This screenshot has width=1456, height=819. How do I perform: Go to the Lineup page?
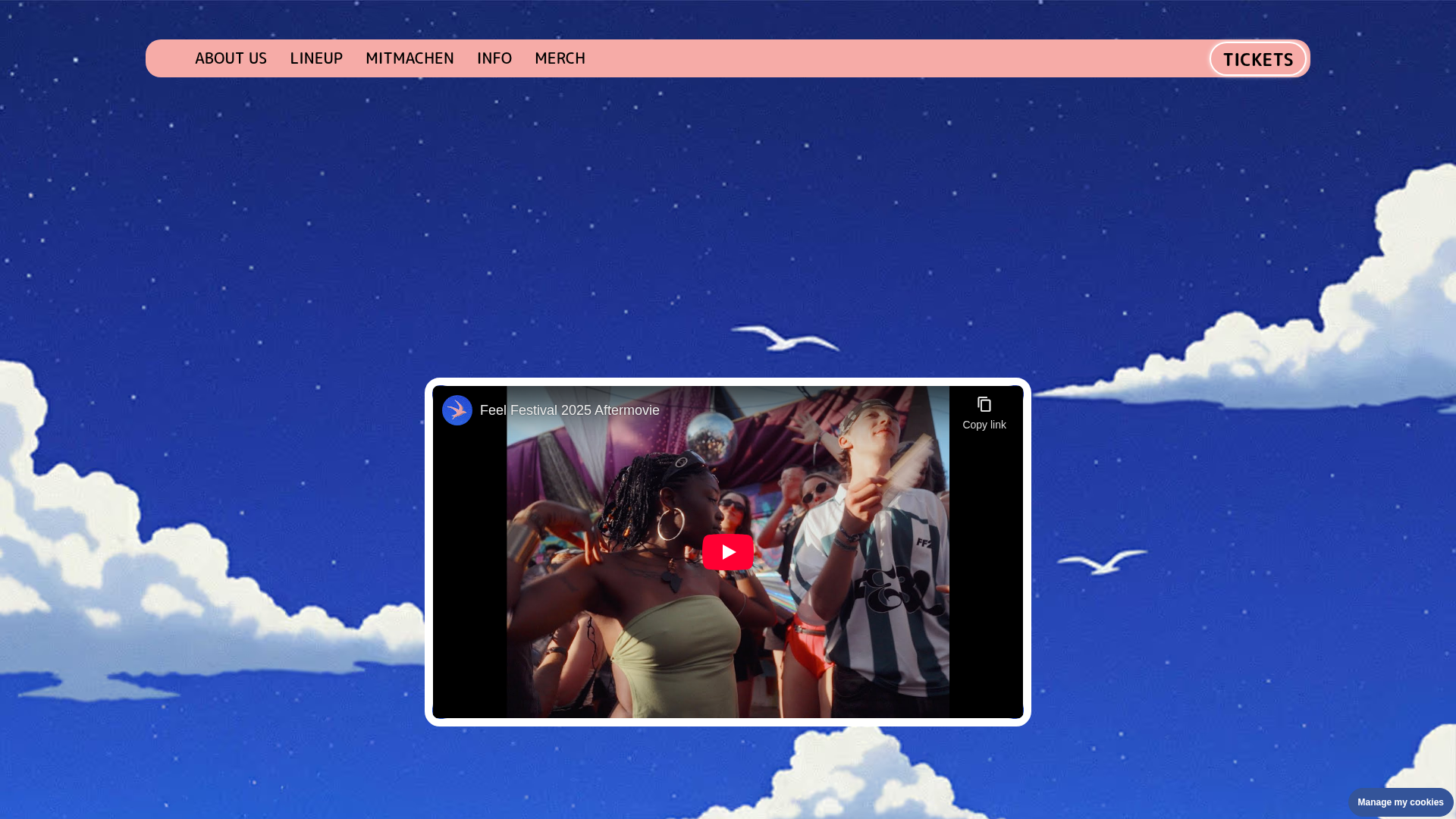click(x=316, y=58)
